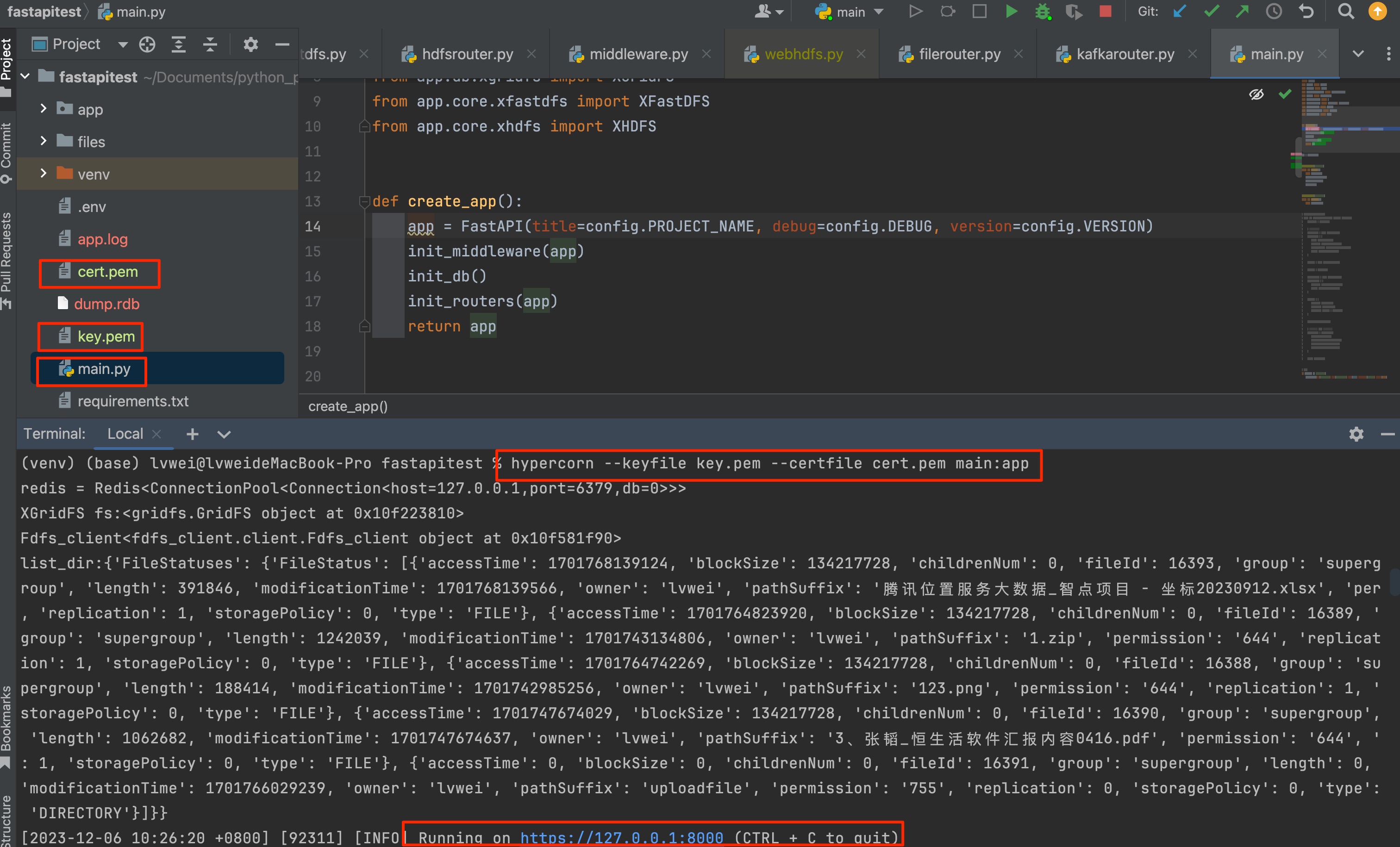The width and height of the screenshot is (1400, 847).
Task: Click the orange IDE update arrow icon
Action: point(1377,12)
